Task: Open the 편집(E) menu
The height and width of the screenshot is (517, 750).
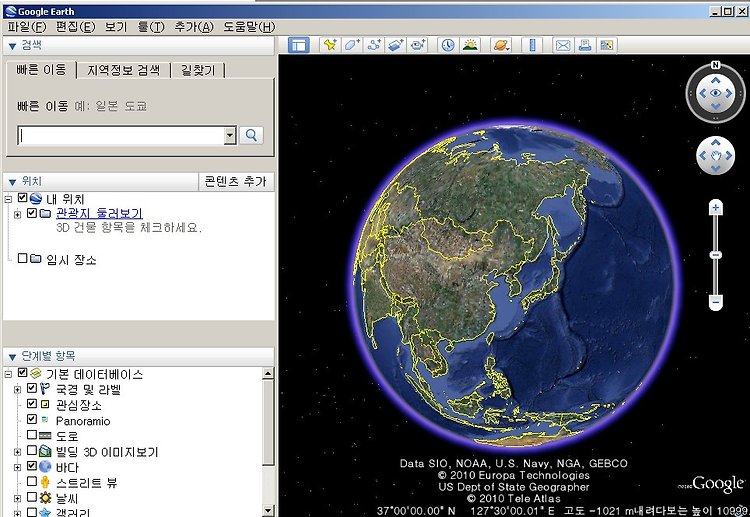Action: [76, 27]
